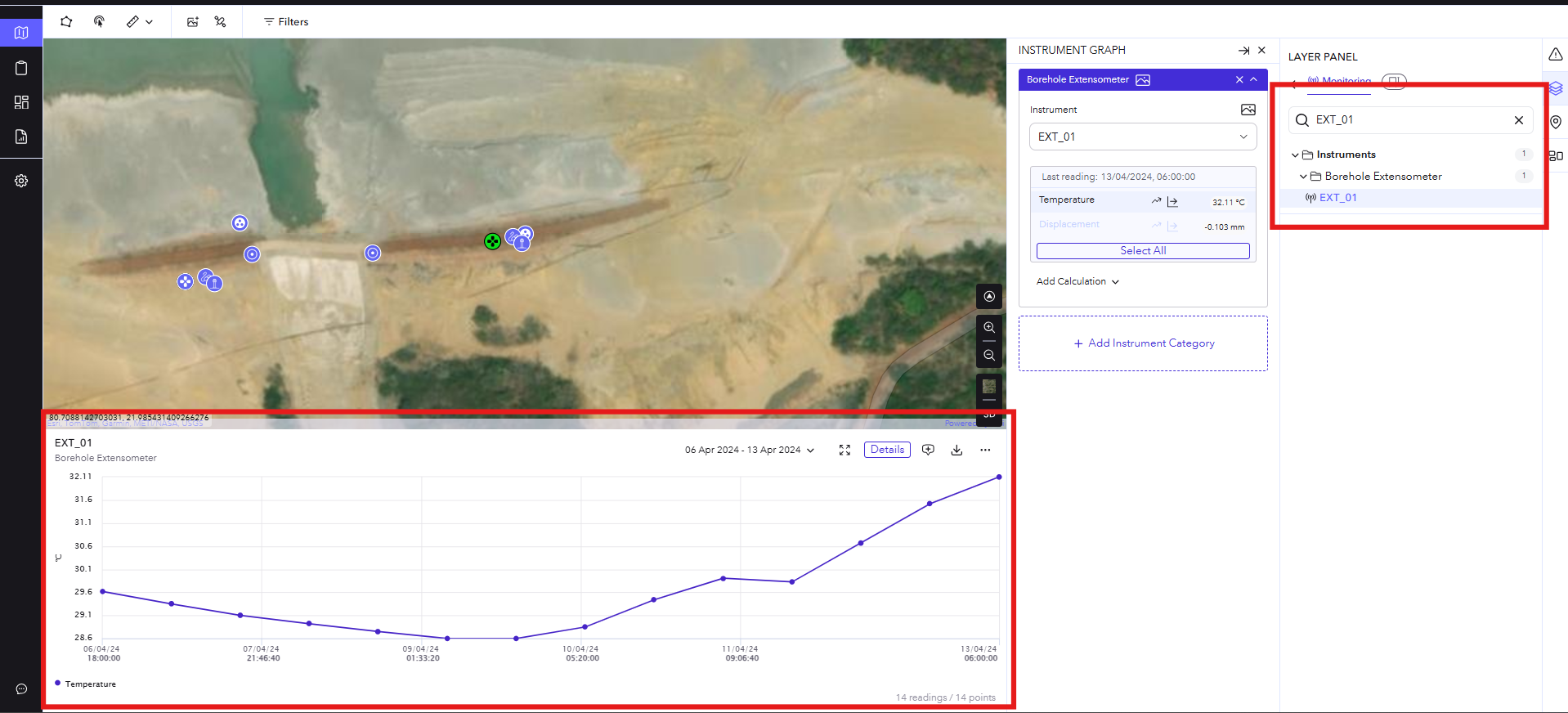Open the chart date range dropdown
1568x713 pixels.
click(x=750, y=450)
